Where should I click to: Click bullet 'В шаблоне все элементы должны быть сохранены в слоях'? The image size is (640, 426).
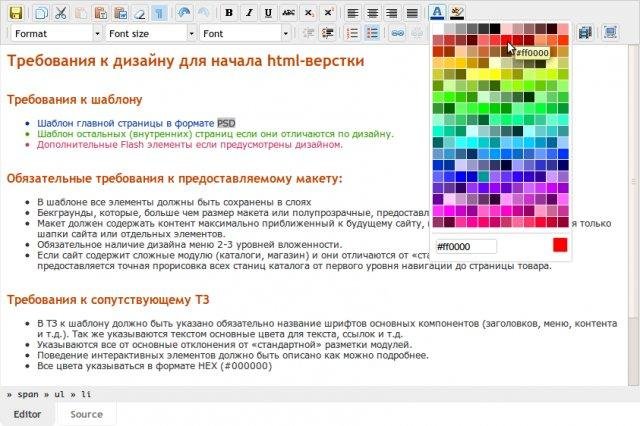(x=174, y=202)
